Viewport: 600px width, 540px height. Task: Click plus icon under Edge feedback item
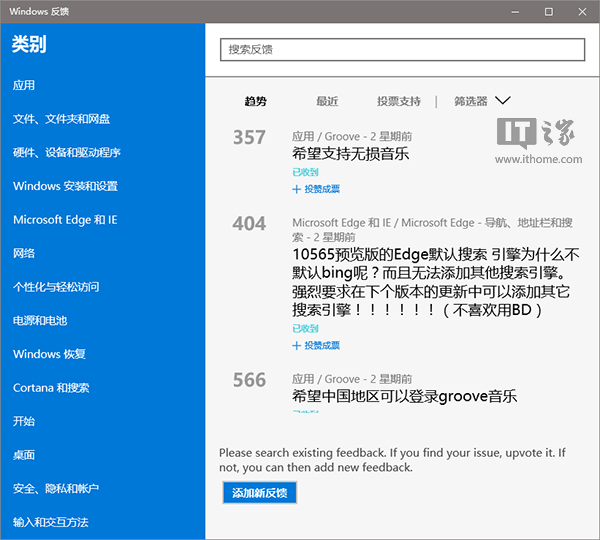point(296,346)
